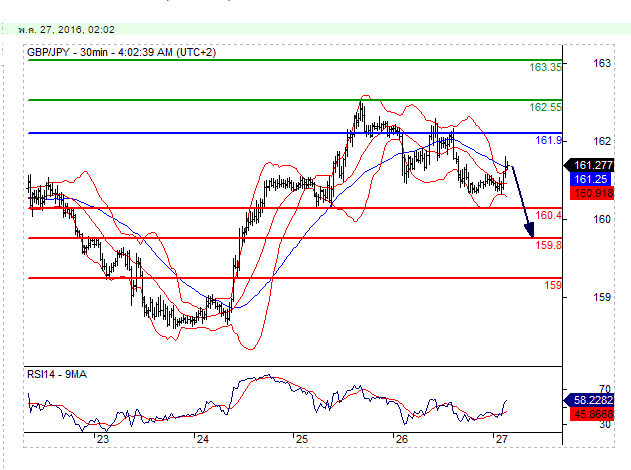Image resolution: width=631 pixels, height=470 pixels.
Task: Select the red 45.8668 RSI average tag
Action: [x=593, y=411]
